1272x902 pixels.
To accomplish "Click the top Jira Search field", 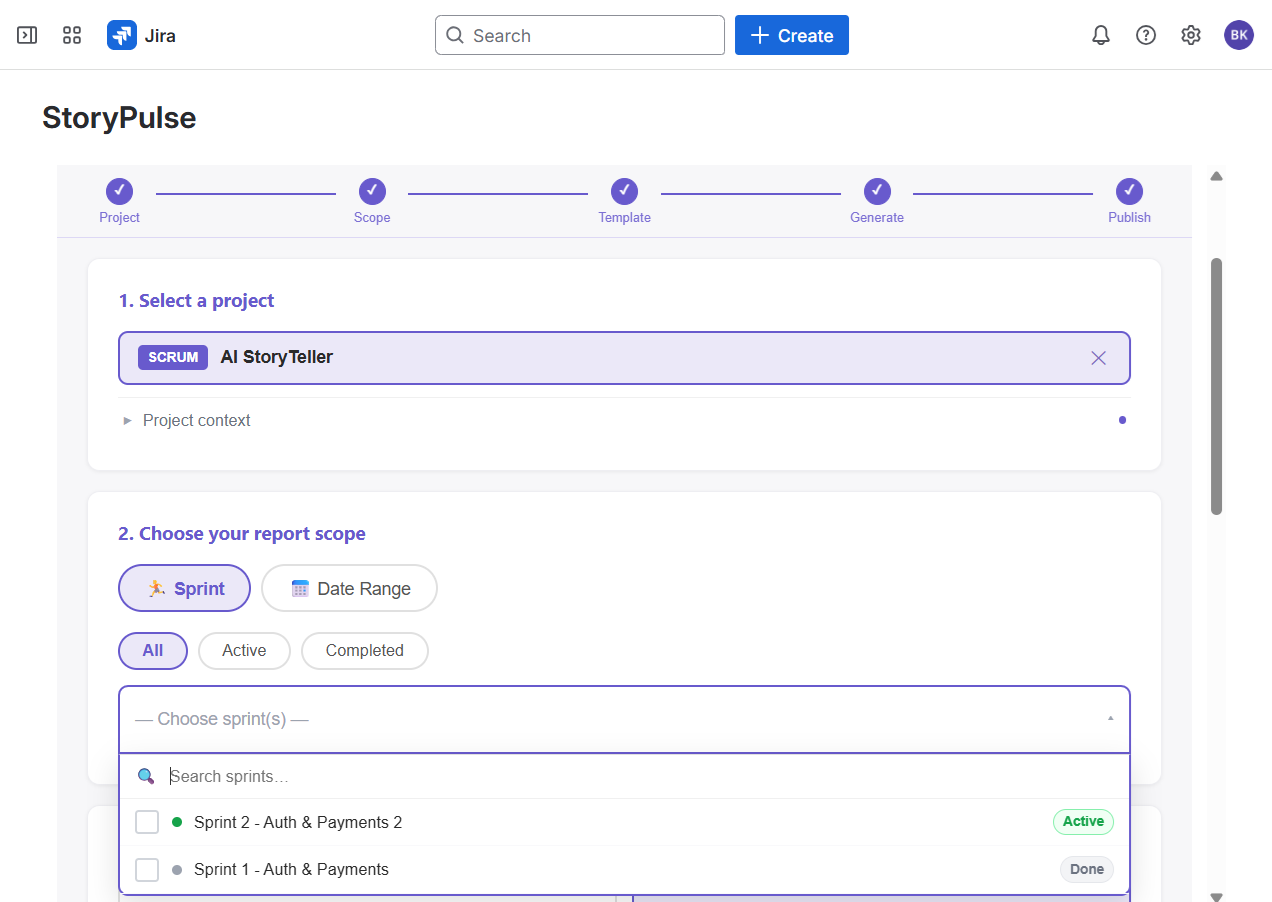I will (580, 35).
